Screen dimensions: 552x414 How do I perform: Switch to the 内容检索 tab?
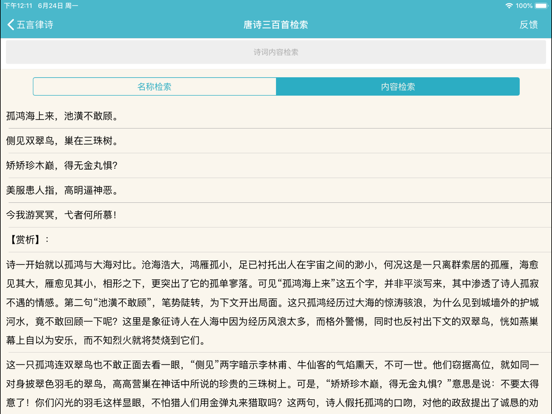[398, 87]
